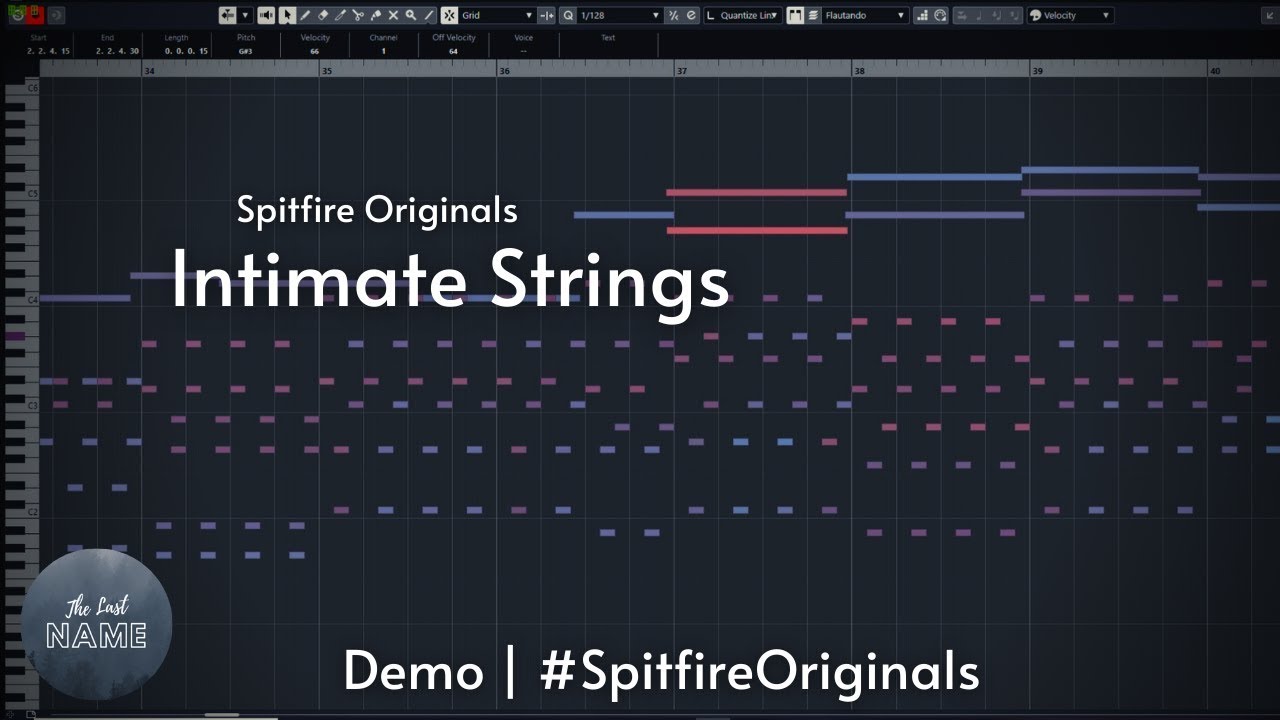Click the Step Input icon
This screenshot has width=1280, height=720.
pos(922,15)
